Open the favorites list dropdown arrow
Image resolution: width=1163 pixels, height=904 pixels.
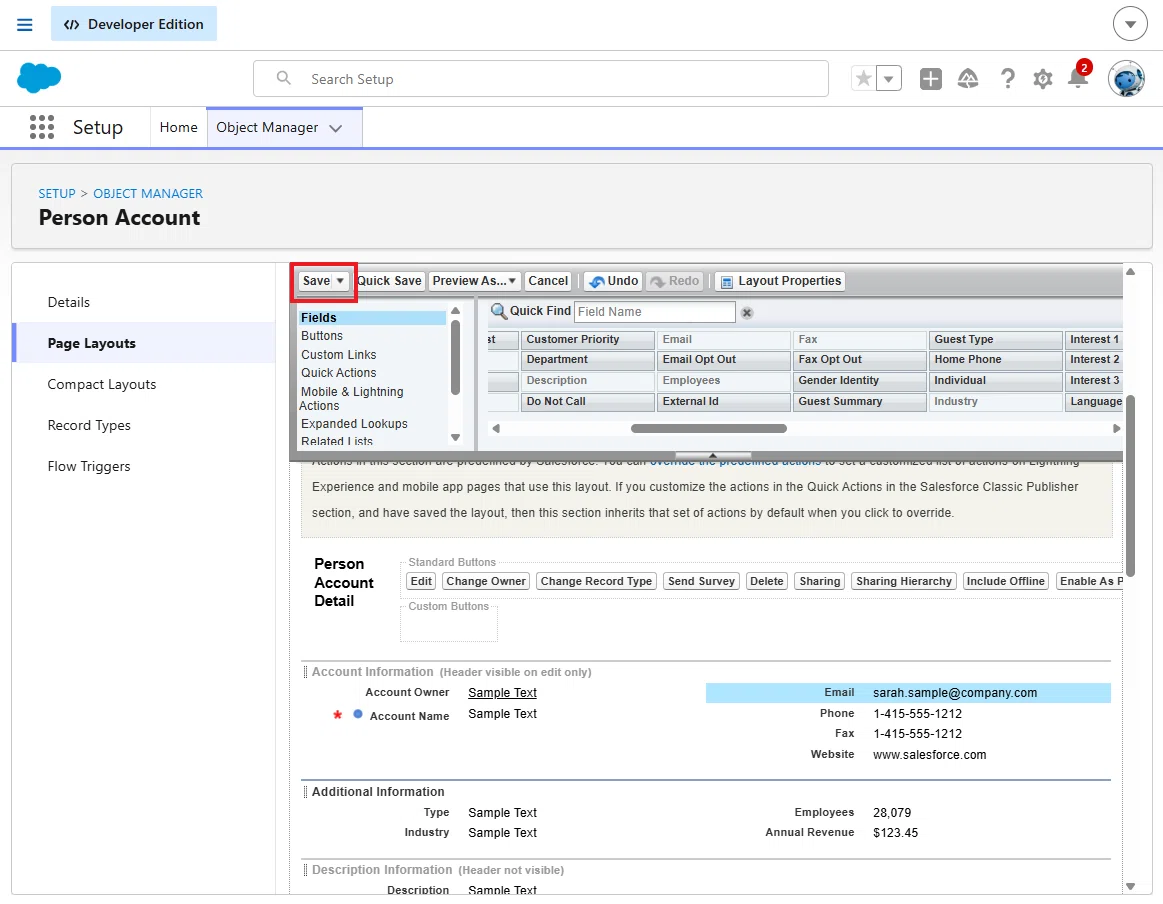point(889,78)
